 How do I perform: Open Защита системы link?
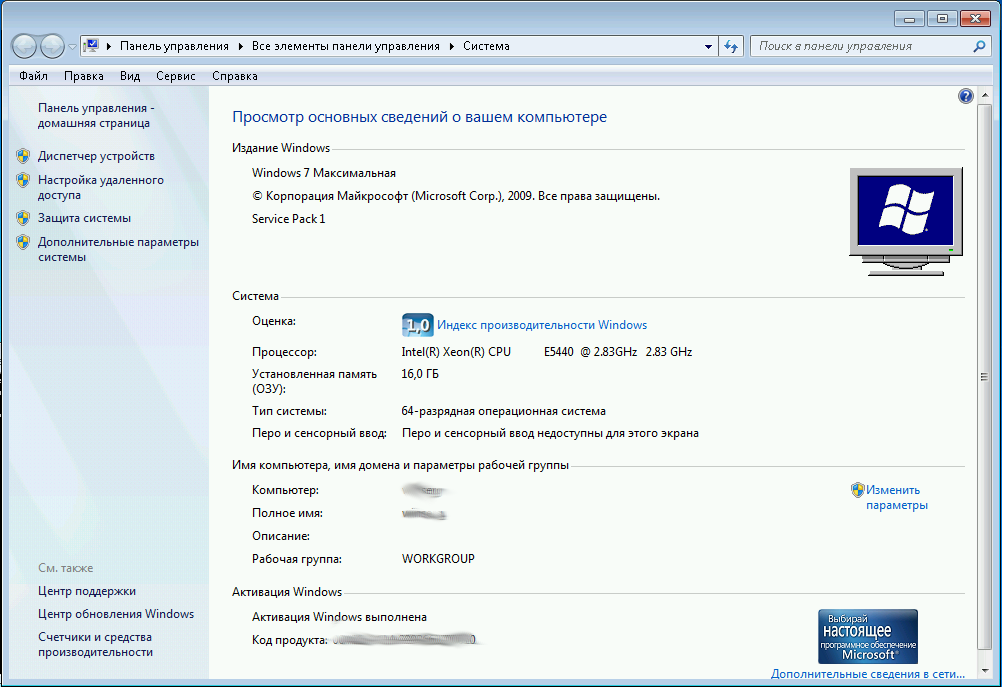[x=84, y=218]
